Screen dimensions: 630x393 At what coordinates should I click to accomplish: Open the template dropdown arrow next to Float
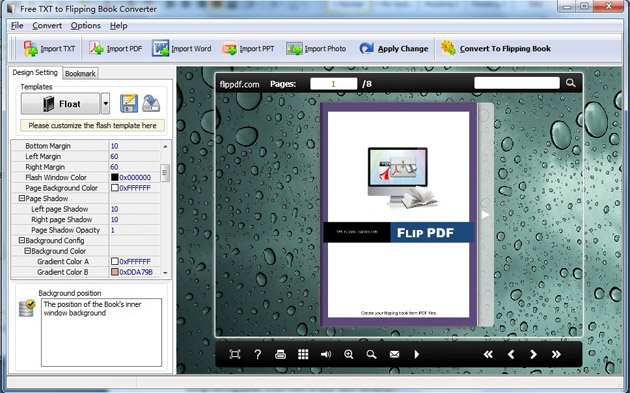click(105, 104)
